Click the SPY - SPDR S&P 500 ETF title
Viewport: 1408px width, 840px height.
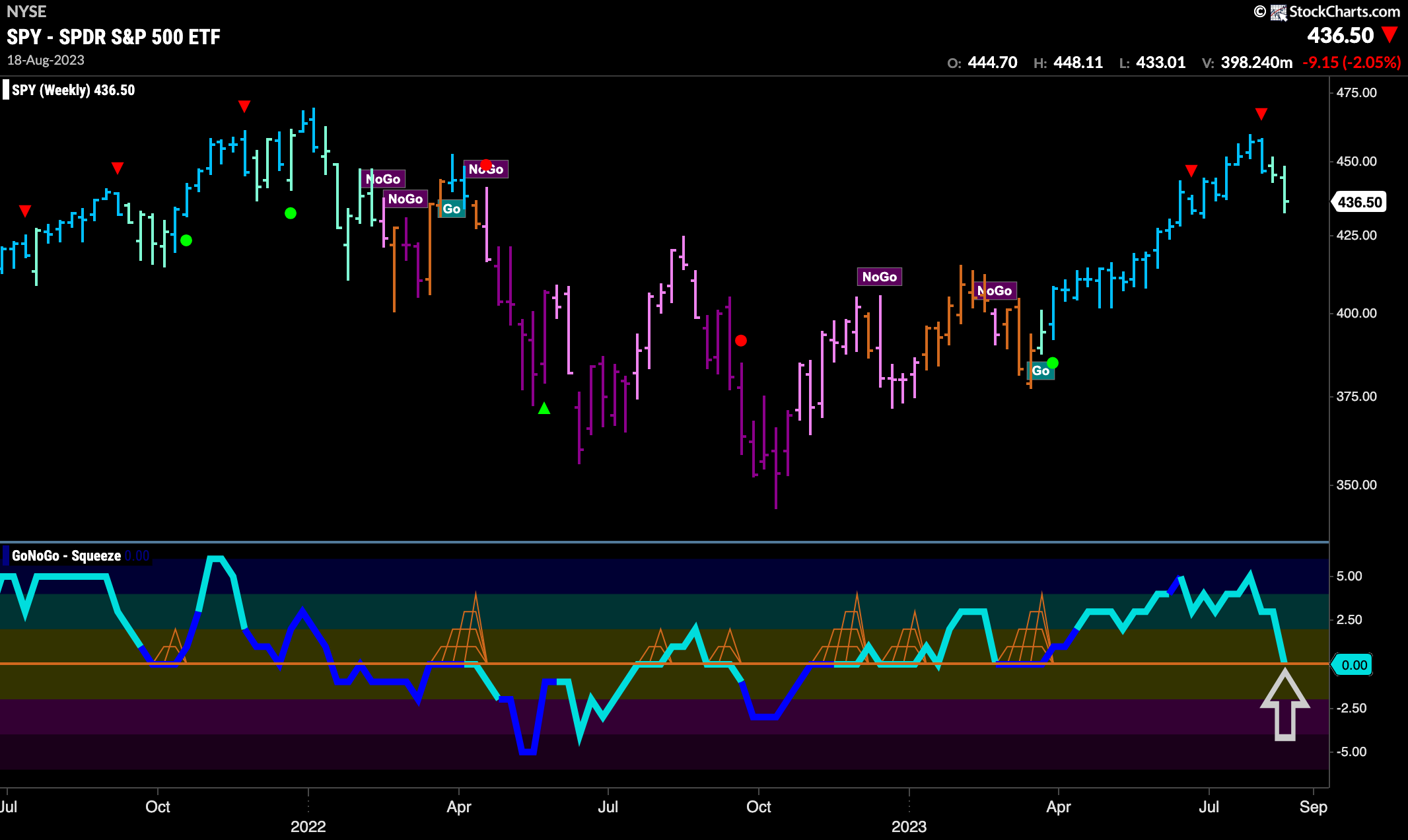[x=114, y=36]
